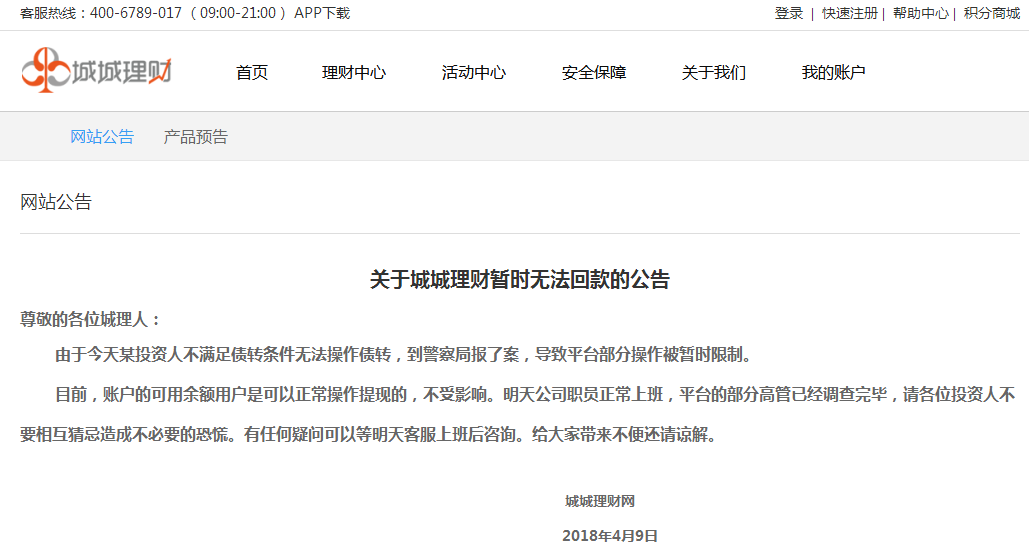
Task: Go to 活动中心 menu item
Action: tap(474, 72)
